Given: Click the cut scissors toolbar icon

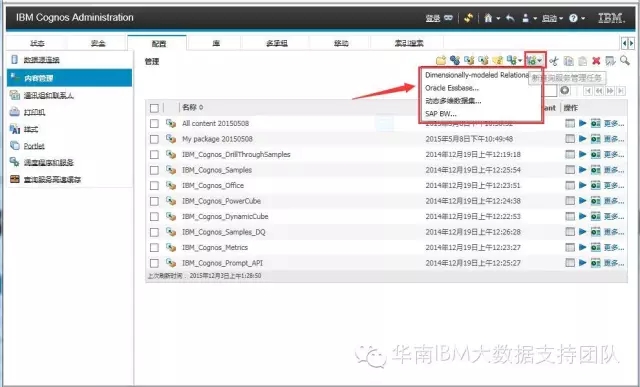Looking at the screenshot, I should pos(553,61).
